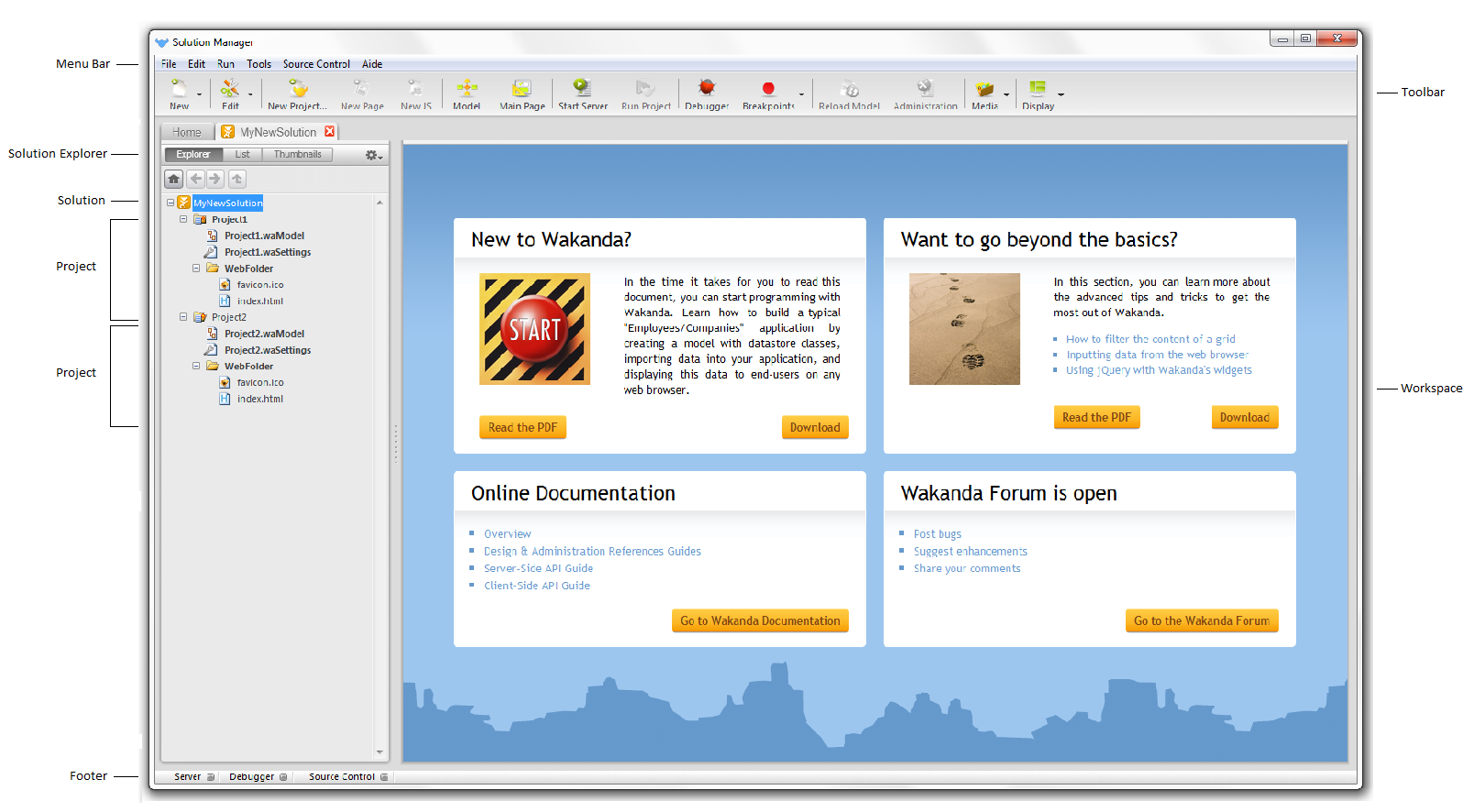Open the Display dropdown arrow in toolbar
Viewport: 1474px width, 812px height.
coord(1061,94)
